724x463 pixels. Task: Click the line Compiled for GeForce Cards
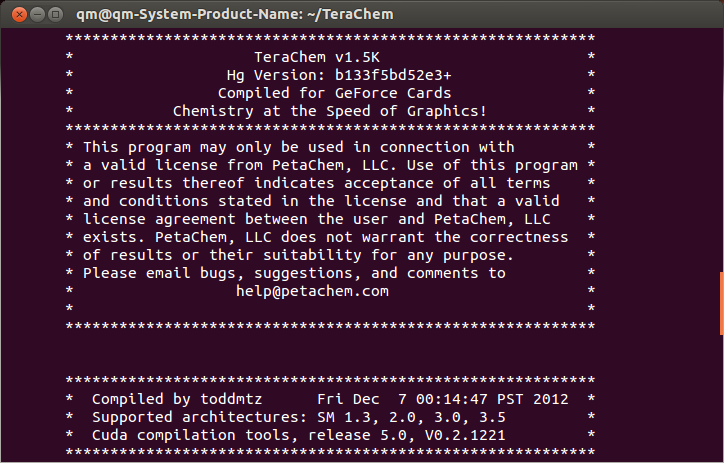point(334,93)
